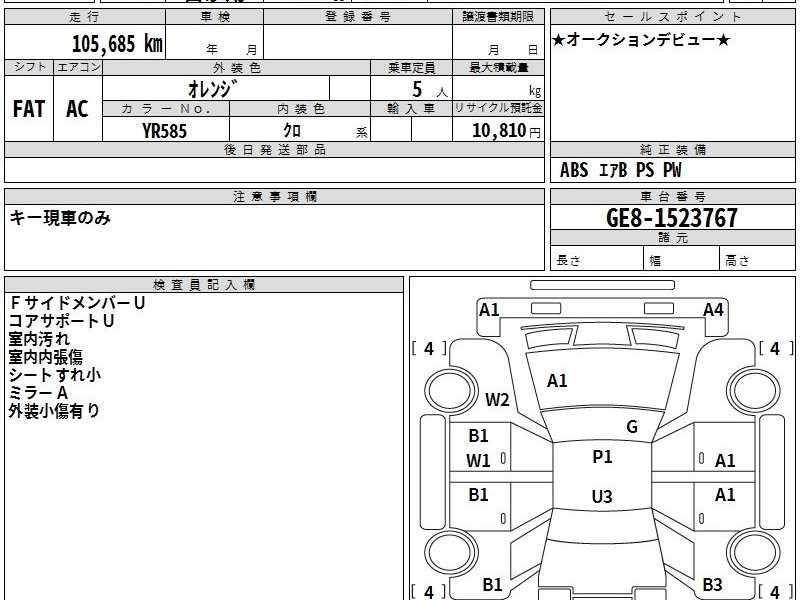Image resolution: width=800 pixels, height=600 pixels.
Task: Select the exterior color オレンジ
Action: click(x=213, y=89)
